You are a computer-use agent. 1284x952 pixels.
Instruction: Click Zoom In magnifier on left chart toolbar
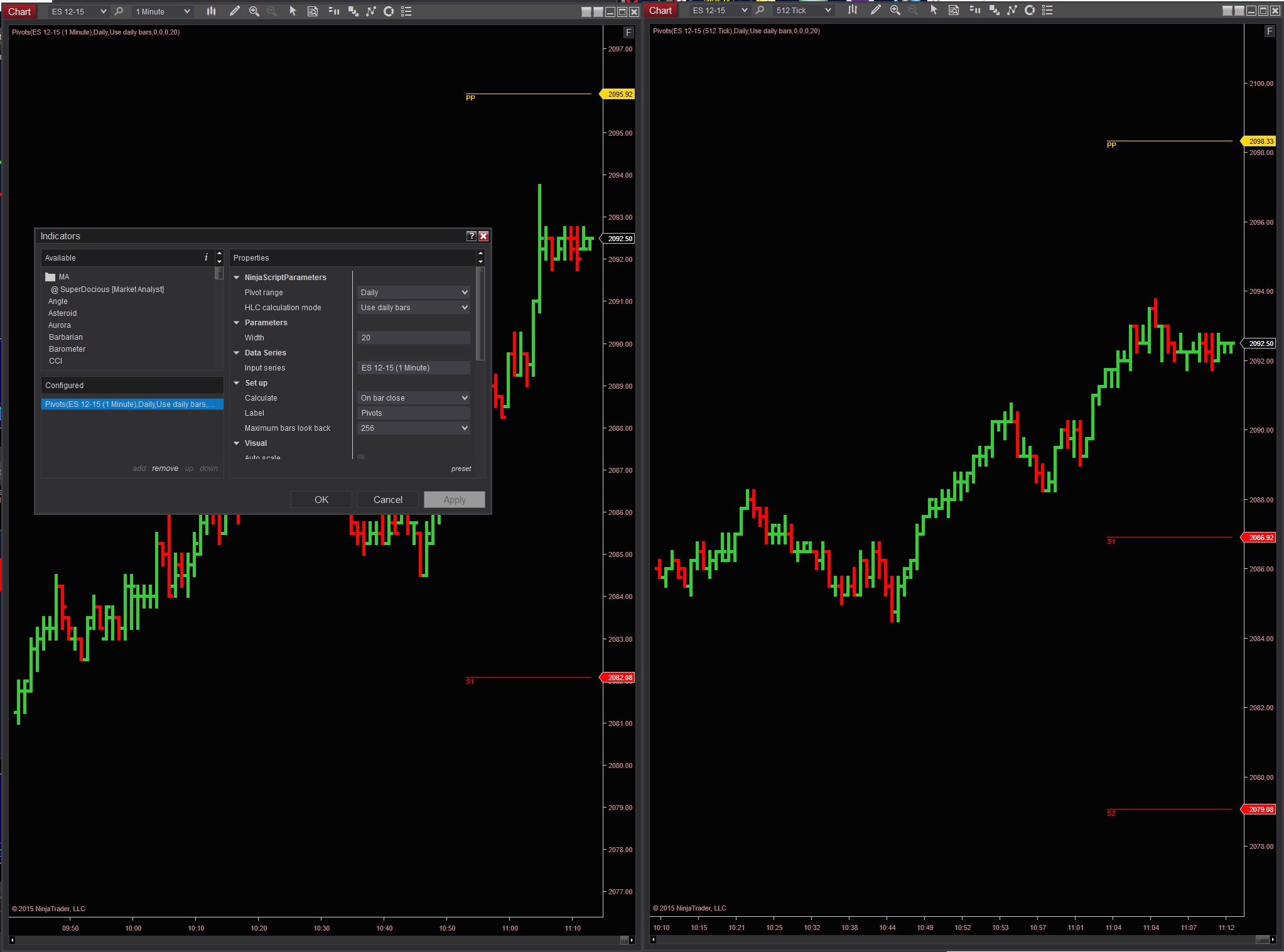click(x=254, y=11)
